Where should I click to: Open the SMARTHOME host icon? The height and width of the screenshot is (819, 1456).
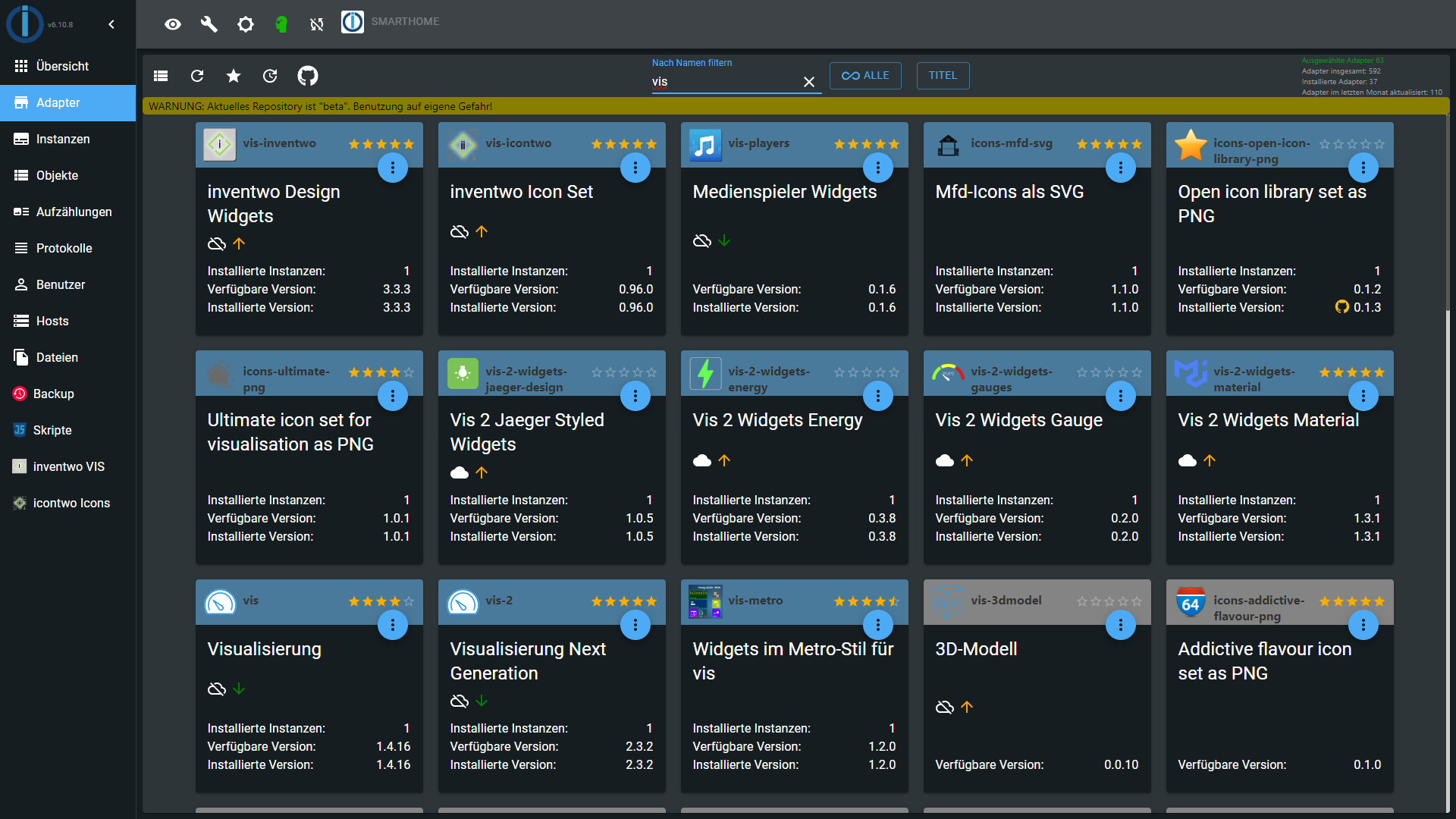pos(353,22)
